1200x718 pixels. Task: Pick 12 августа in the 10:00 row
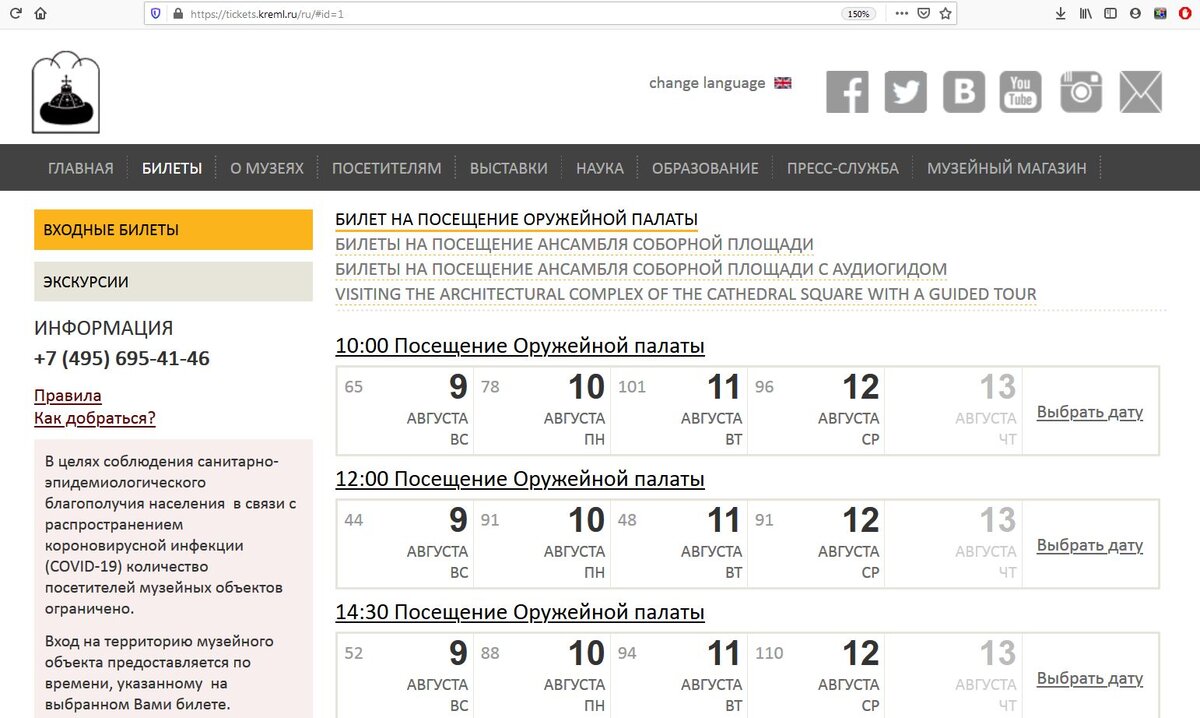[x=817, y=410]
